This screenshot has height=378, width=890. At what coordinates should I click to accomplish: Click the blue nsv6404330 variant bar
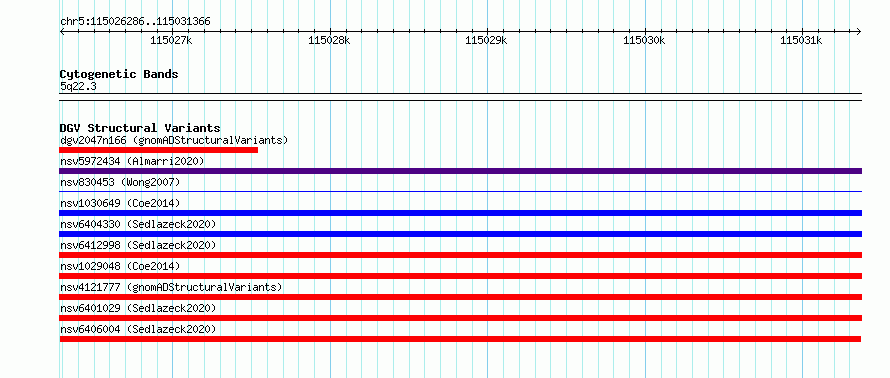[x=460, y=234]
